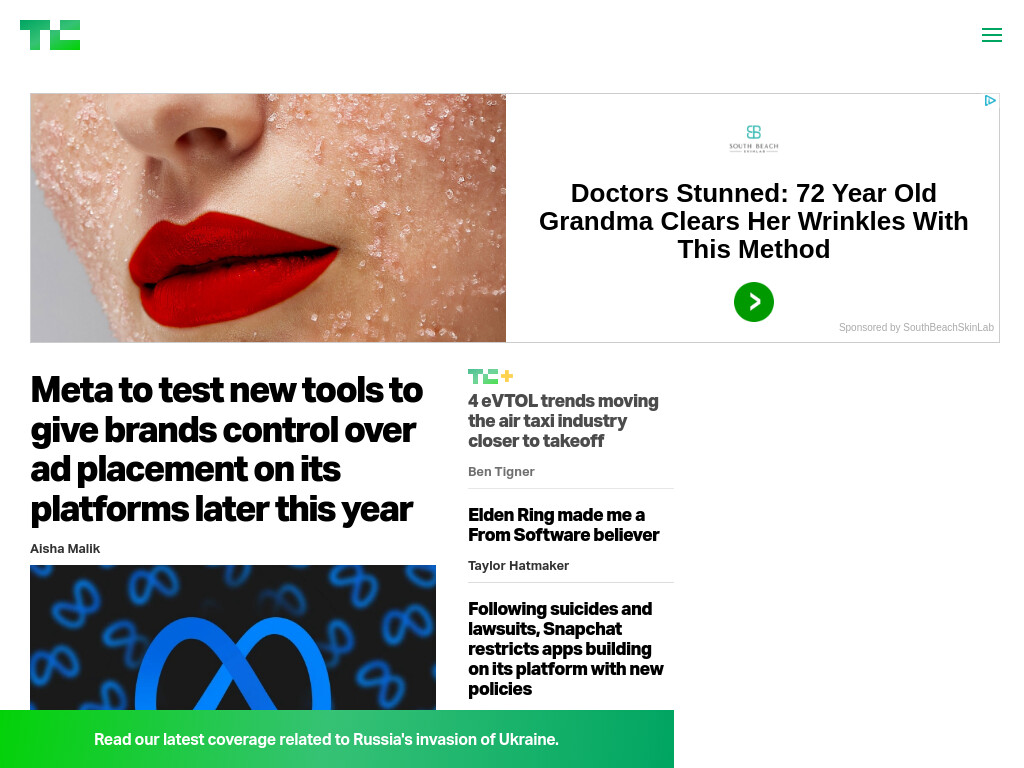
Task: Open the Doctors Stunned ad headline
Action: [754, 221]
